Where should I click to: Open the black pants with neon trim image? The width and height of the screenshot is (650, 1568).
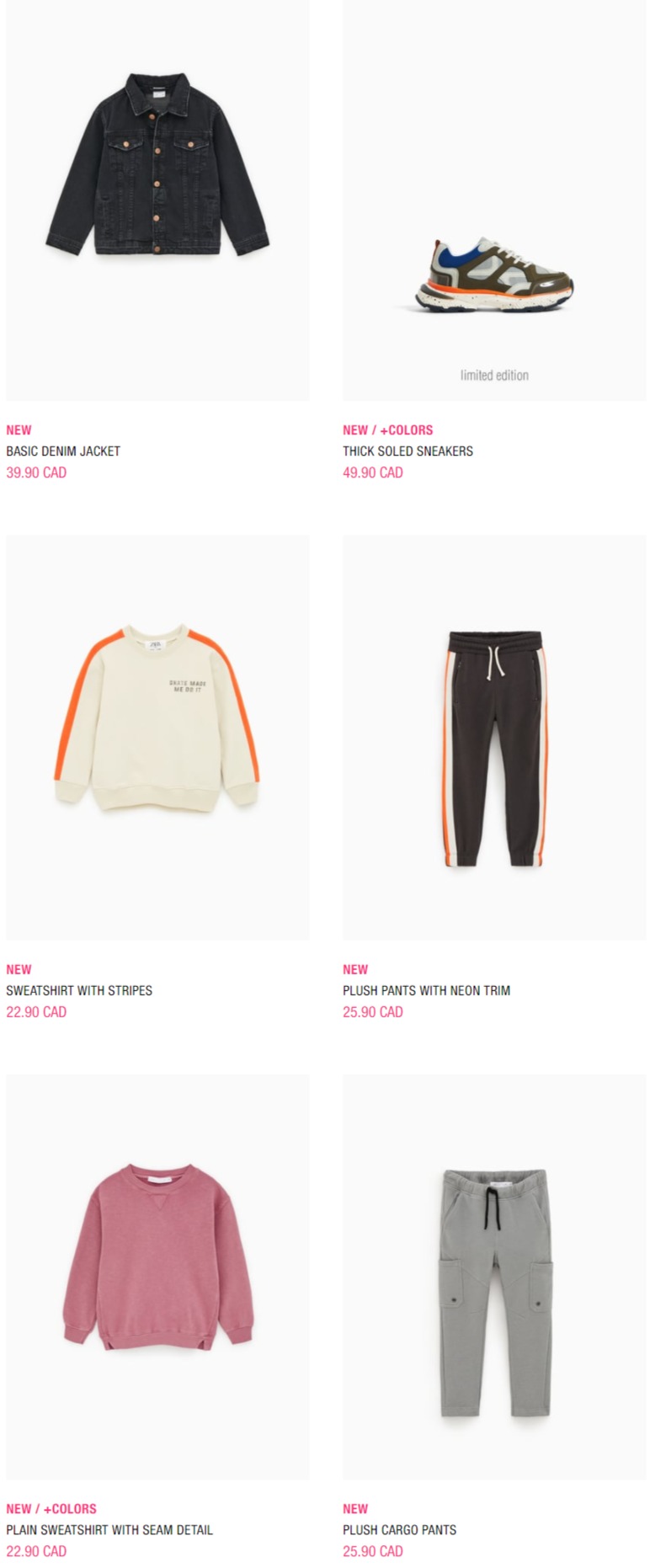tap(494, 738)
